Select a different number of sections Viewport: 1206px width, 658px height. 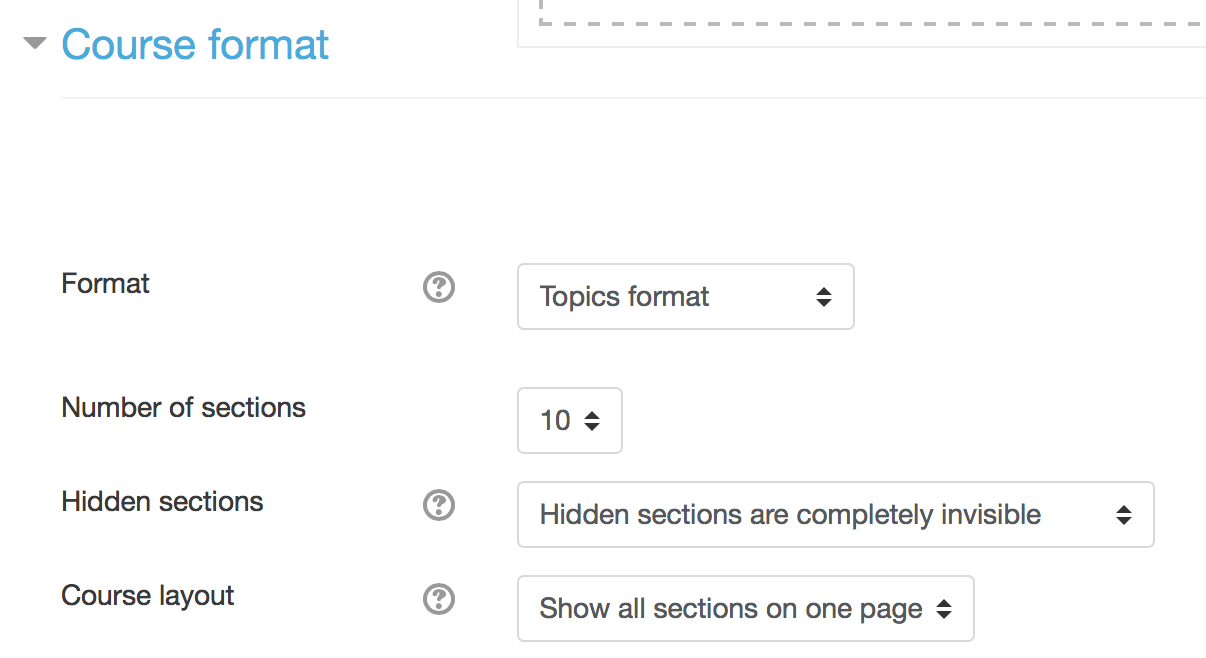pyautogui.click(x=569, y=420)
